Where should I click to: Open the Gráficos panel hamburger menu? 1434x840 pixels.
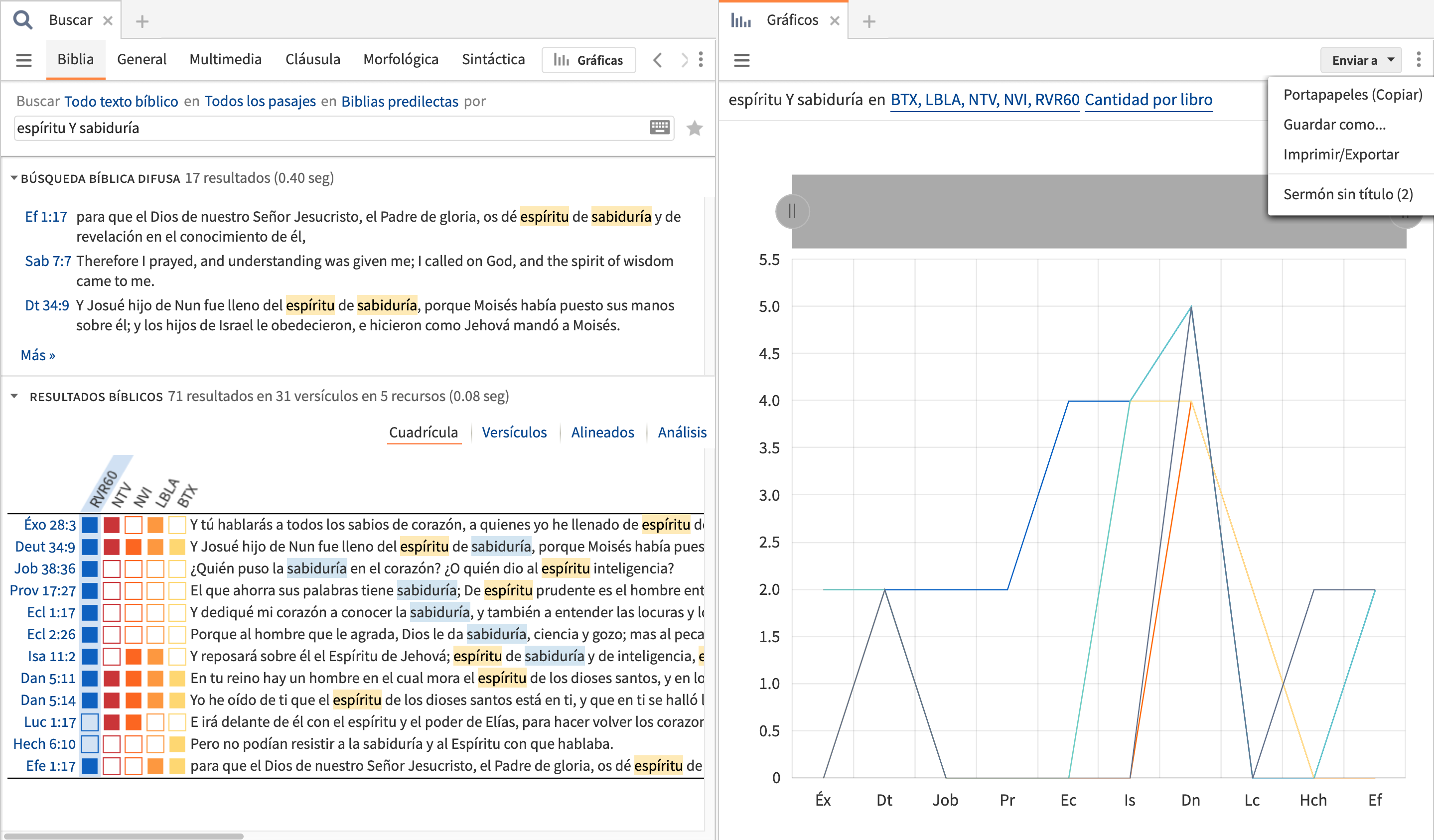(x=741, y=60)
